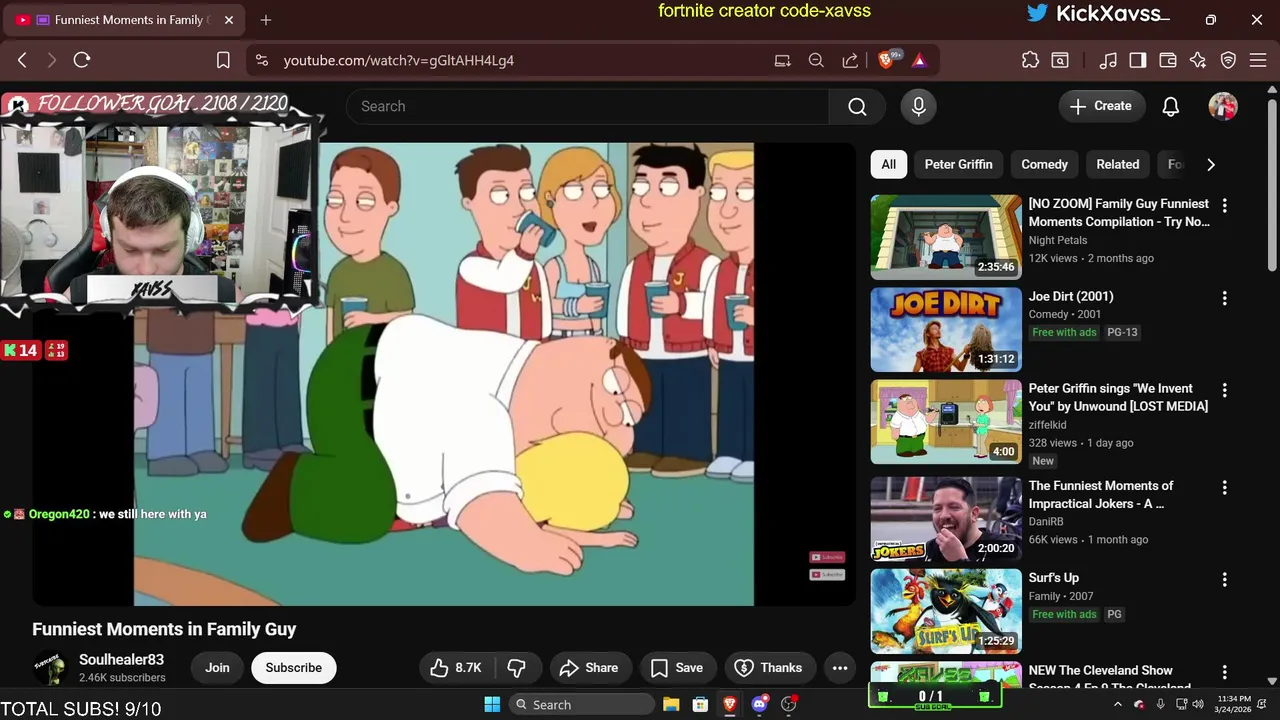Open the browser hamburger menu
The width and height of the screenshot is (1280, 720).
[1259, 60]
